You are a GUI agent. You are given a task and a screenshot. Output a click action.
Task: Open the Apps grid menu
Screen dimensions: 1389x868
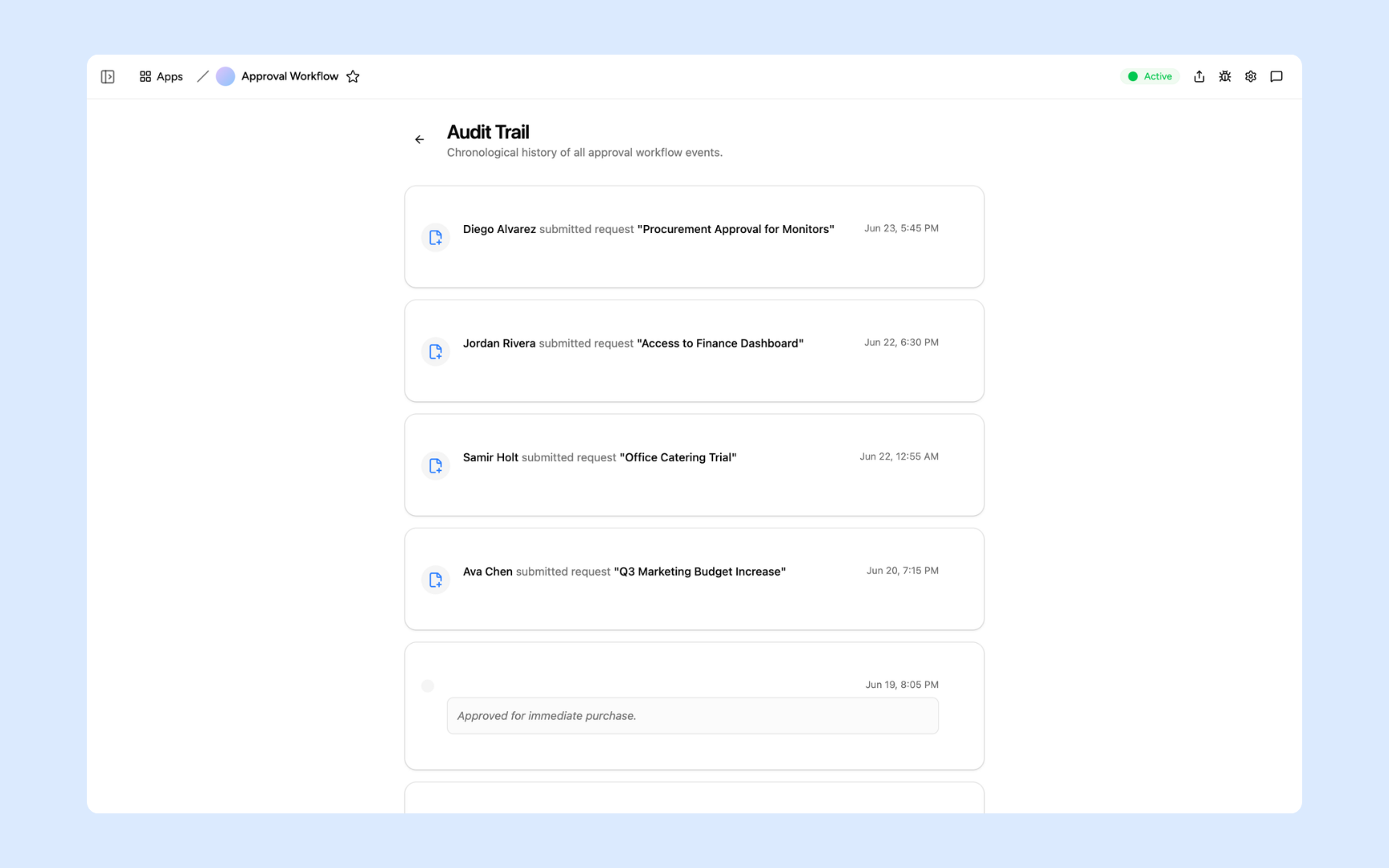click(x=161, y=76)
